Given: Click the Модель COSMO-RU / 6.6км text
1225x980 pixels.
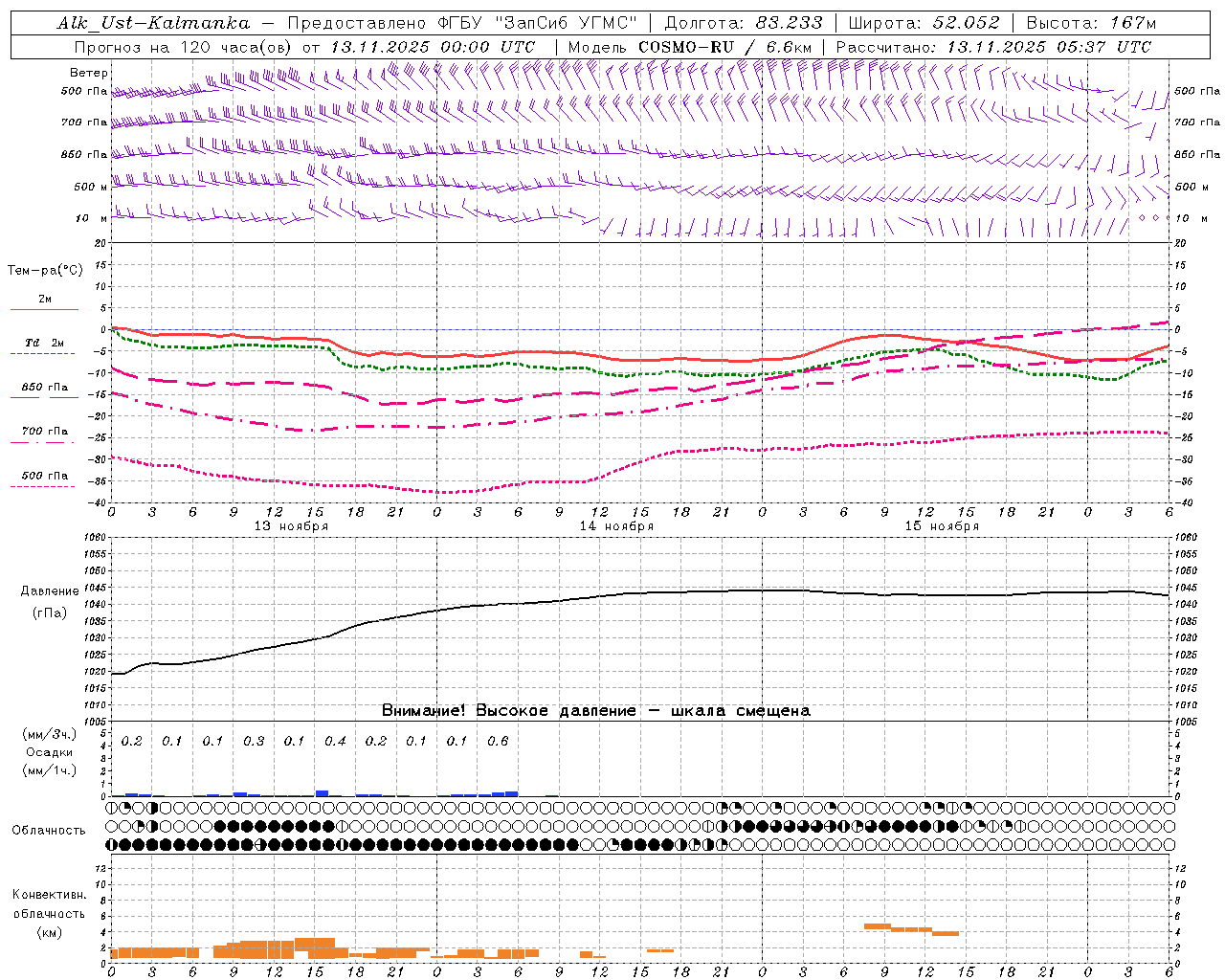Looking at the screenshot, I should click(690, 47).
